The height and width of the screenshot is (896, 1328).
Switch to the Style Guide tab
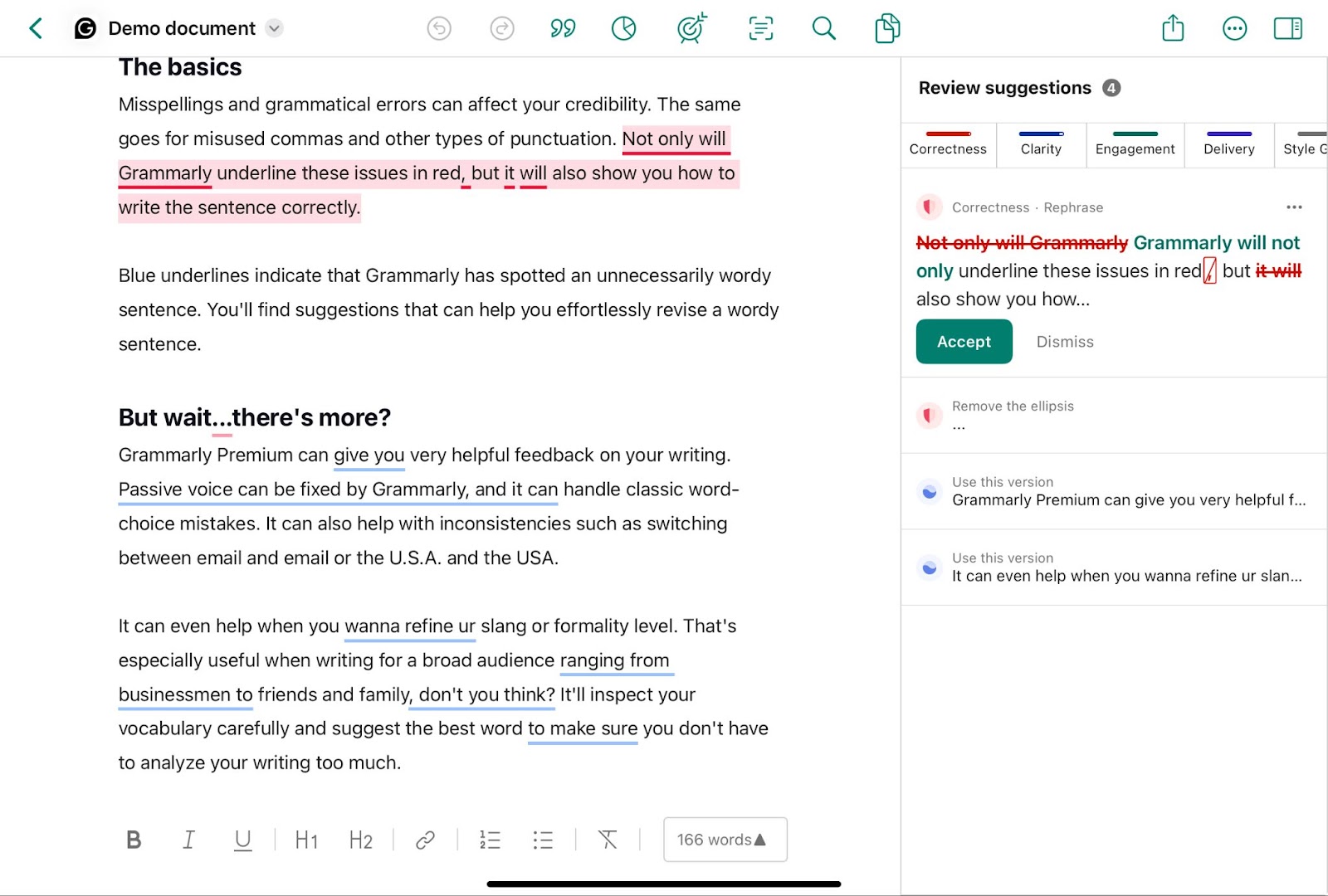pyautogui.click(x=1303, y=144)
